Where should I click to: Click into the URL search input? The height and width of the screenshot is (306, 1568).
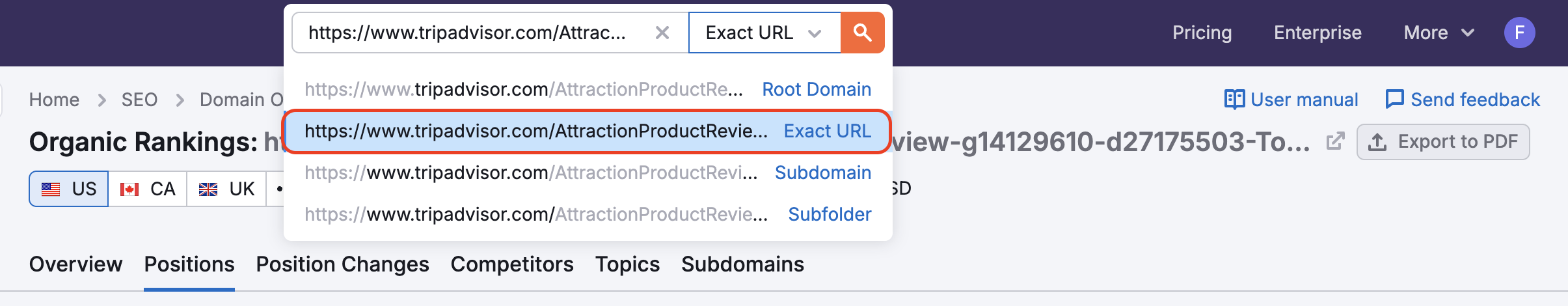click(x=468, y=33)
